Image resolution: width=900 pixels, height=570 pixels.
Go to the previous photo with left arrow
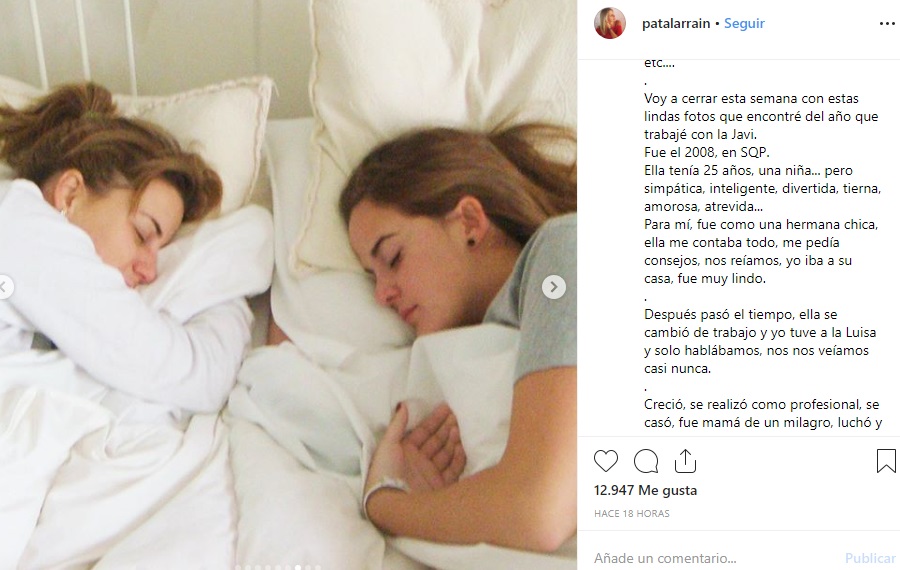pos(5,287)
